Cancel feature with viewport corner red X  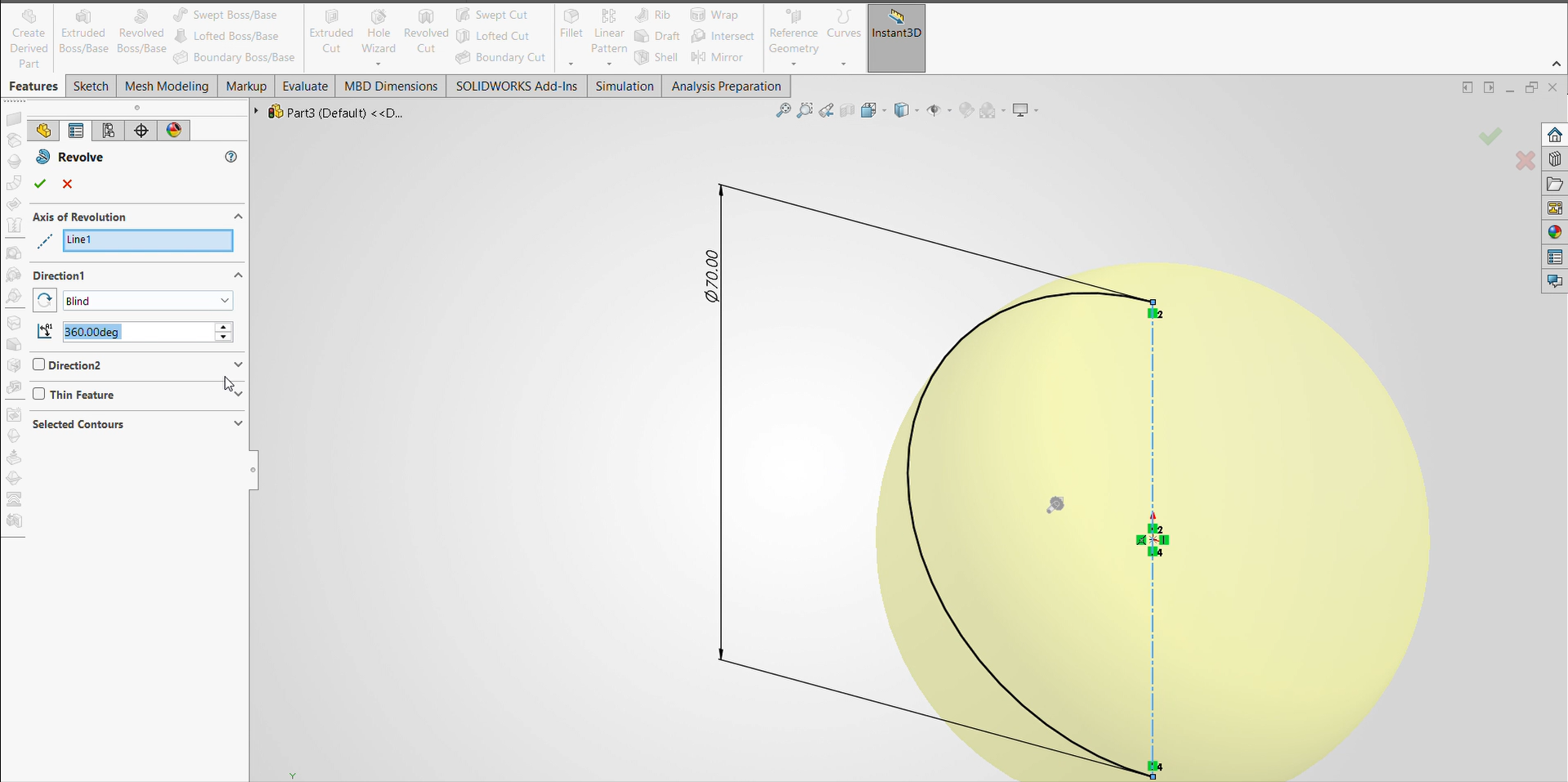point(1525,160)
